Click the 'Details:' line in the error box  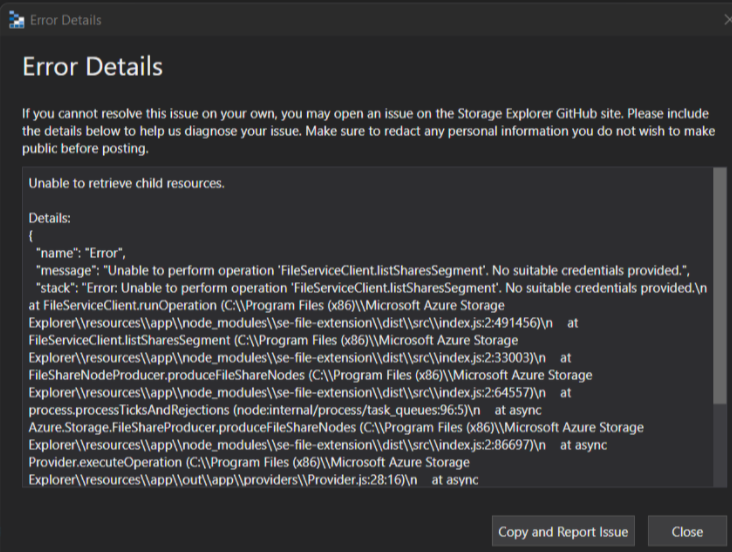[49, 218]
